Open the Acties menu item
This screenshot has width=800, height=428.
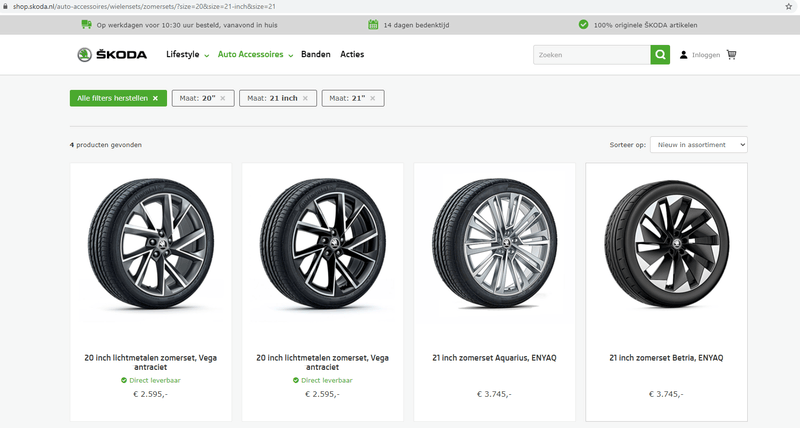coord(351,55)
